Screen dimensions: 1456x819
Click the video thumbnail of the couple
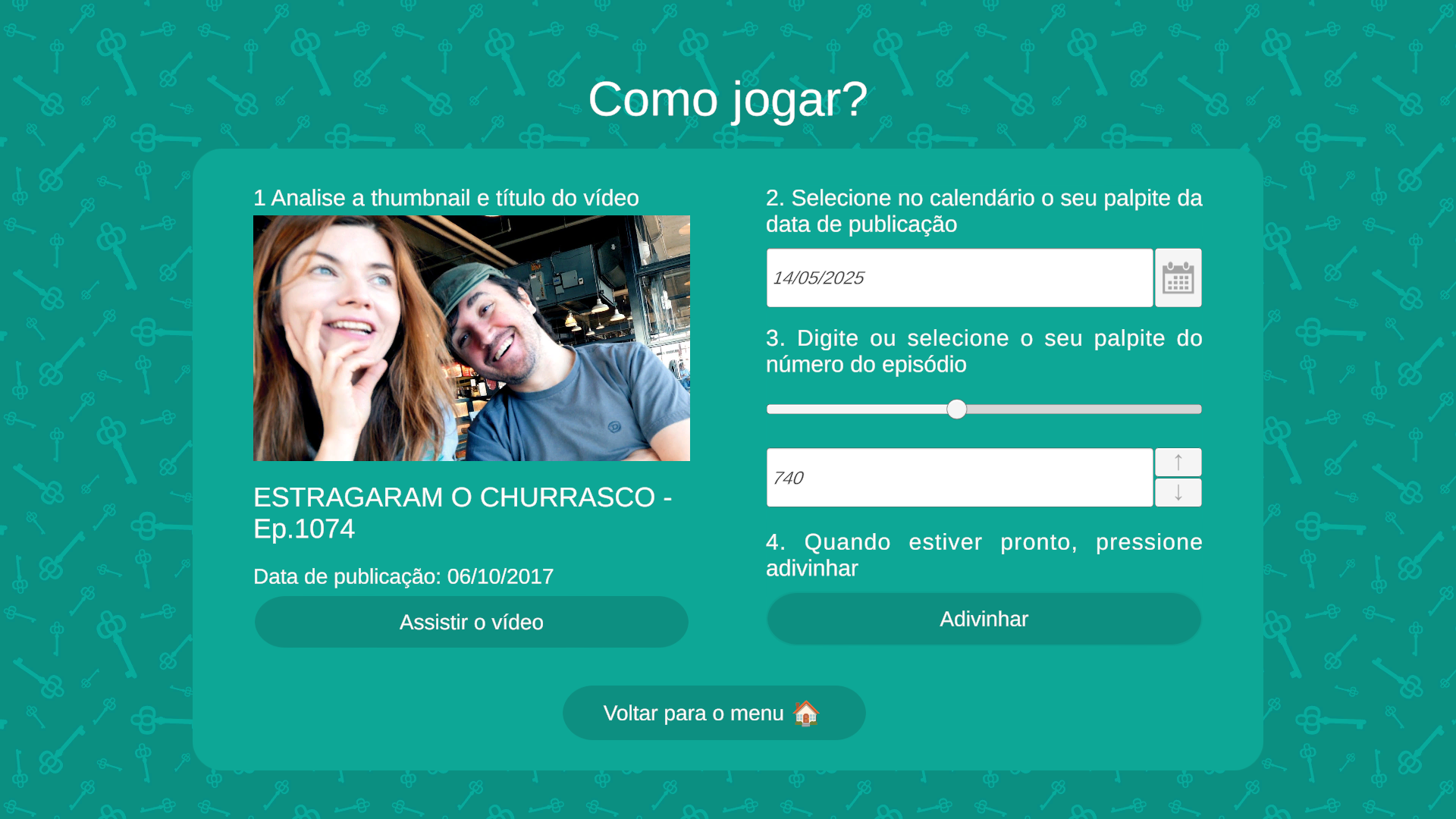(x=471, y=338)
